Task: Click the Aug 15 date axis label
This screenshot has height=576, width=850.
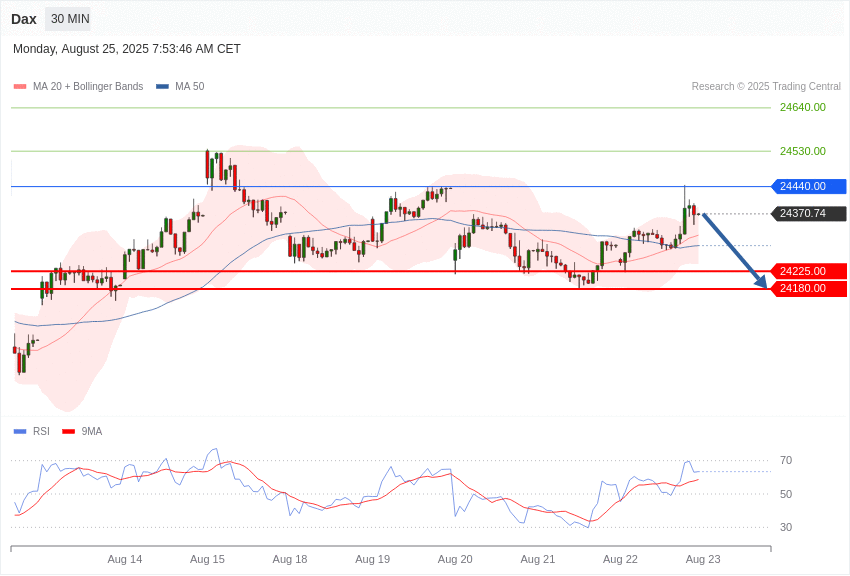Action: point(207,560)
